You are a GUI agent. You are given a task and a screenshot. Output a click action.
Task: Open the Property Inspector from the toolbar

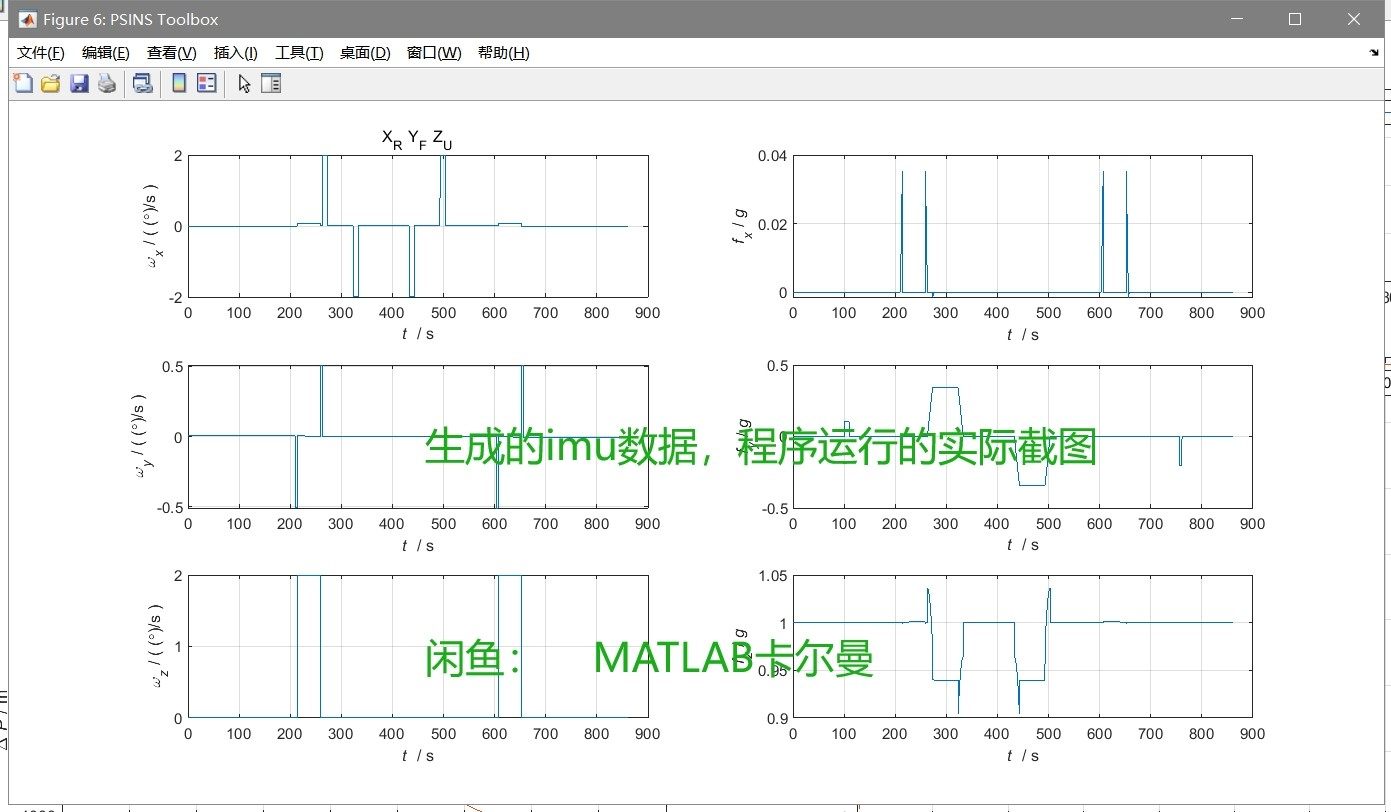(x=271, y=84)
